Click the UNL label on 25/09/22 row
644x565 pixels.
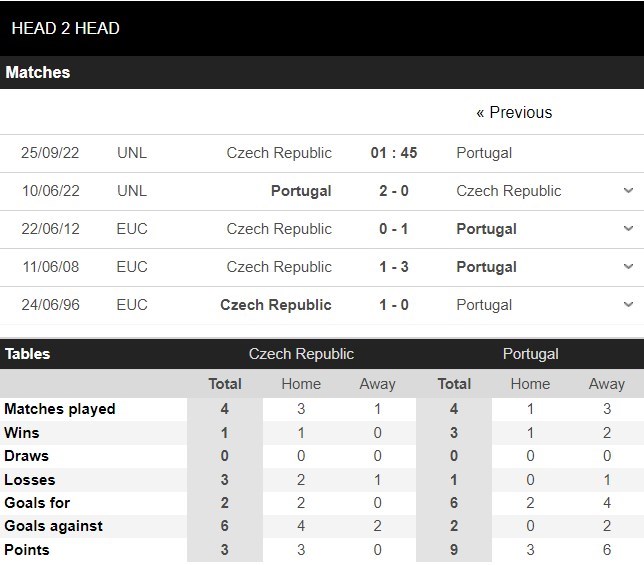click(131, 153)
